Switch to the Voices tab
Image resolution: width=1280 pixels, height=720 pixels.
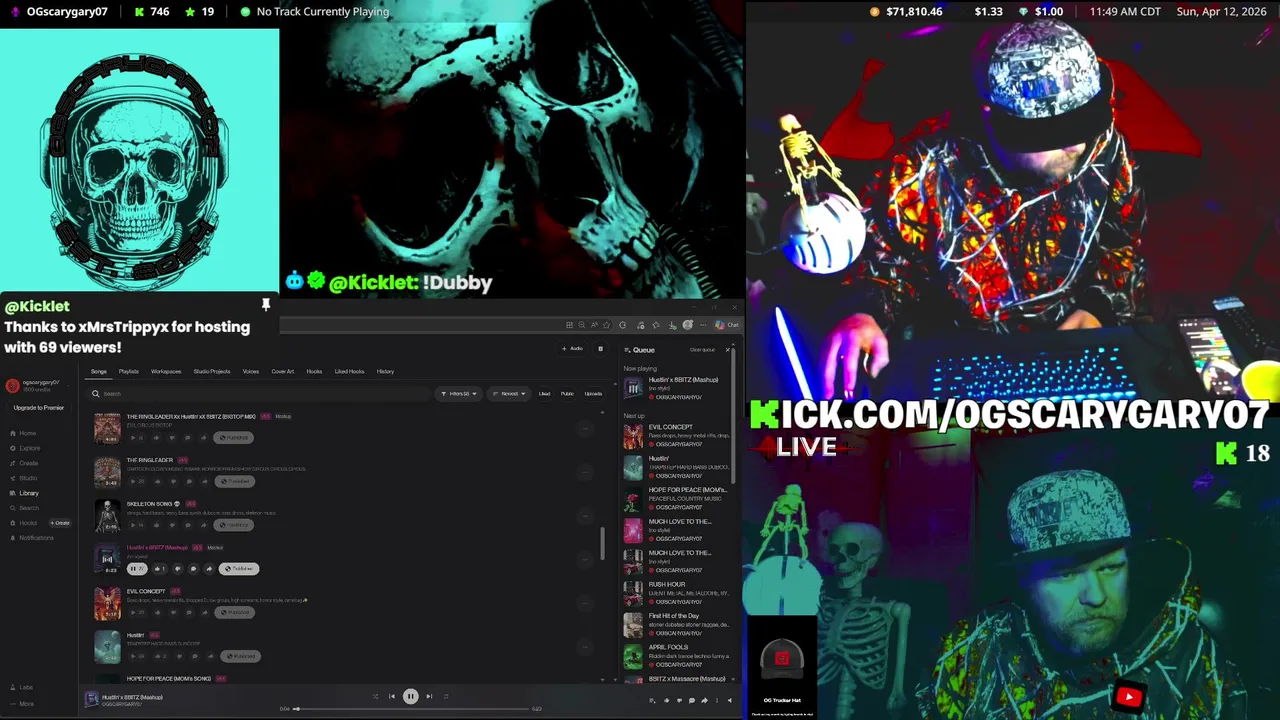pyautogui.click(x=251, y=371)
